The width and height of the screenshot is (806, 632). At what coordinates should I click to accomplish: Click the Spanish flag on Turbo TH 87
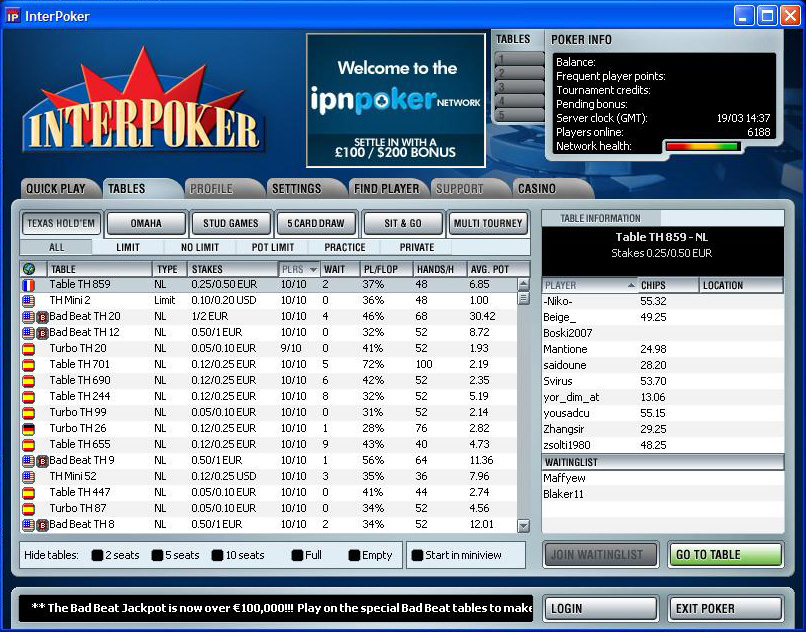point(28,509)
